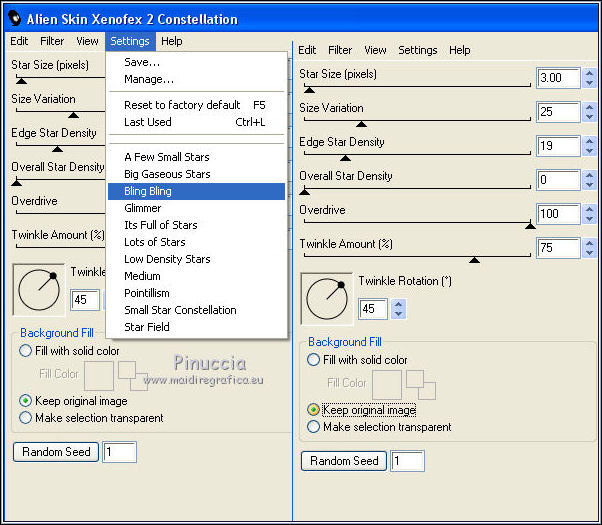
Task: Select right panel Fill with solid color radio
Action: tap(313, 360)
